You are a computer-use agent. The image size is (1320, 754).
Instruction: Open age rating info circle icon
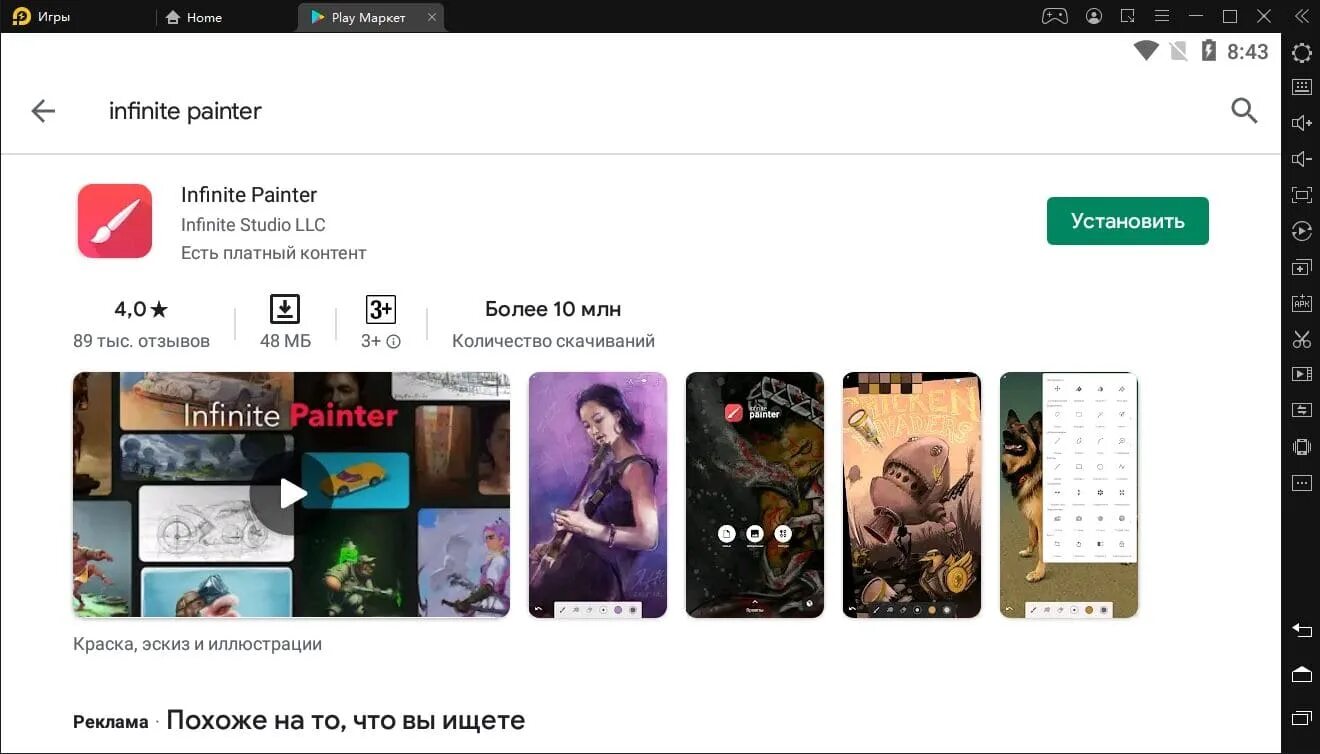(x=394, y=341)
